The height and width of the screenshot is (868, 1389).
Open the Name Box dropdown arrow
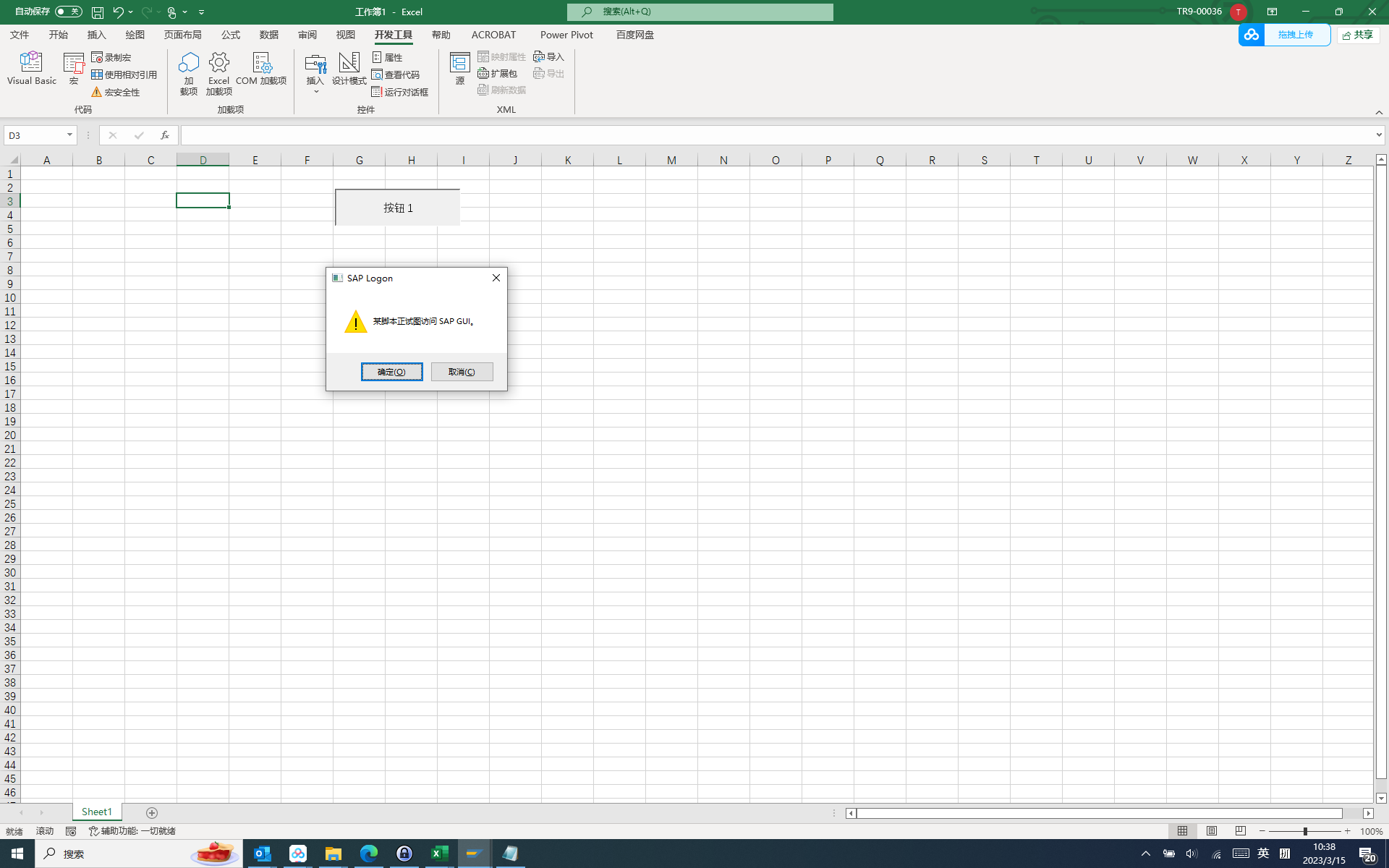pos(69,135)
